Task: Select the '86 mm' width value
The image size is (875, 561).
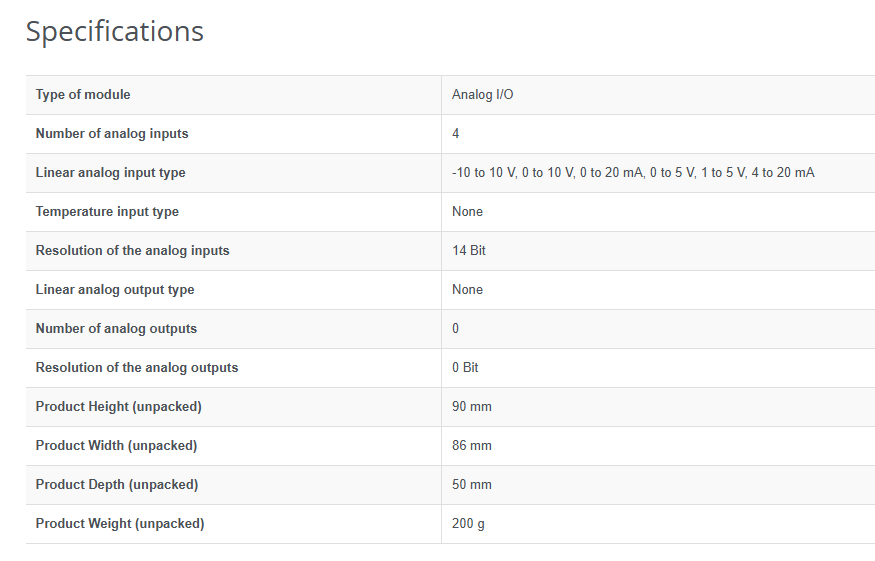Action: tap(472, 446)
